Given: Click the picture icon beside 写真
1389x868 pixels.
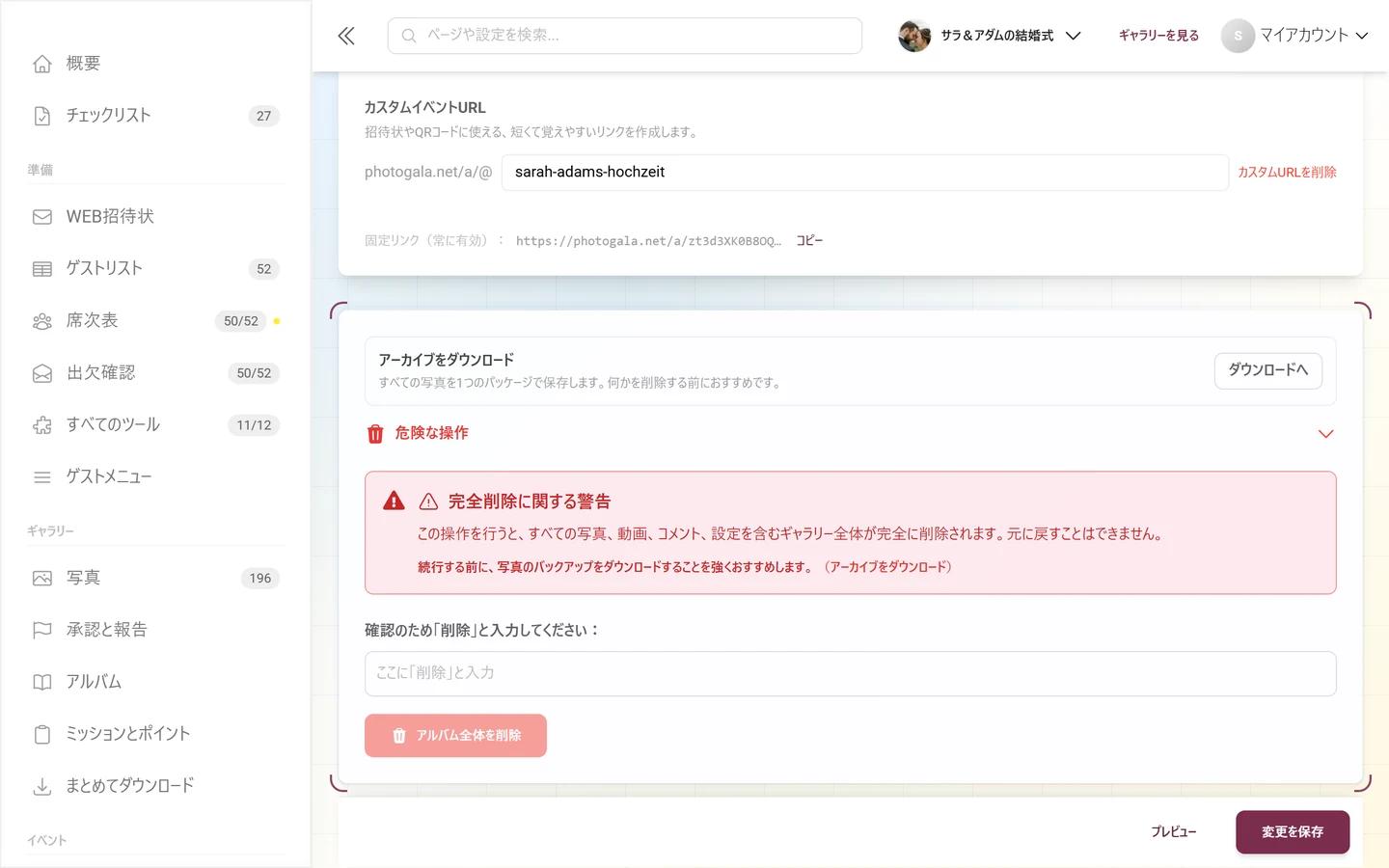Looking at the screenshot, I should tap(42, 579).
